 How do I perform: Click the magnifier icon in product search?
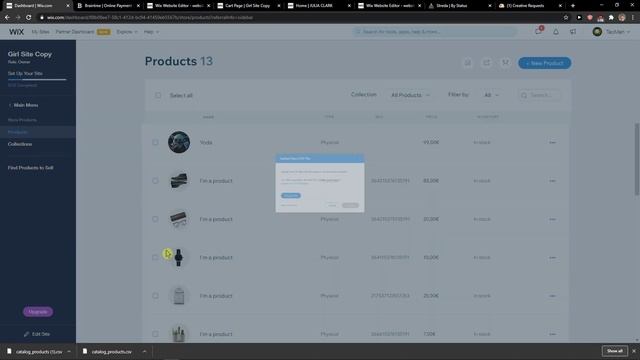point(524,96)
